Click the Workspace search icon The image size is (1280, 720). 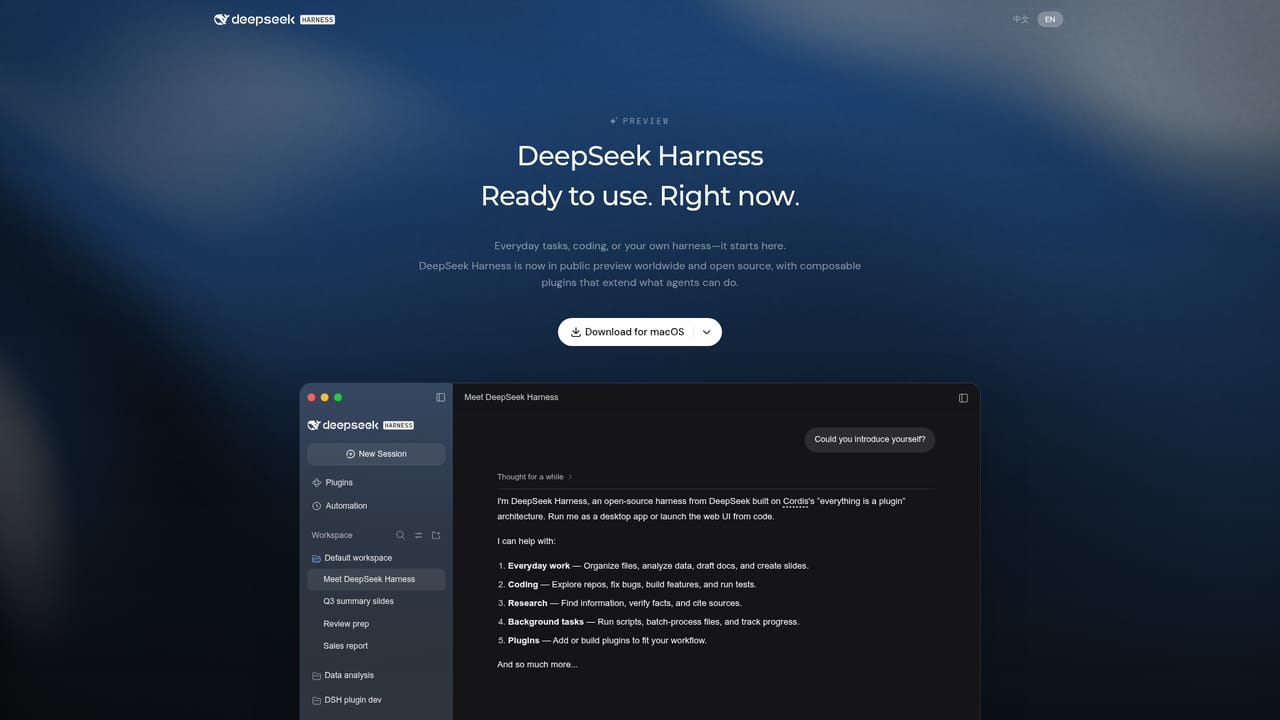tap(400, 535)
